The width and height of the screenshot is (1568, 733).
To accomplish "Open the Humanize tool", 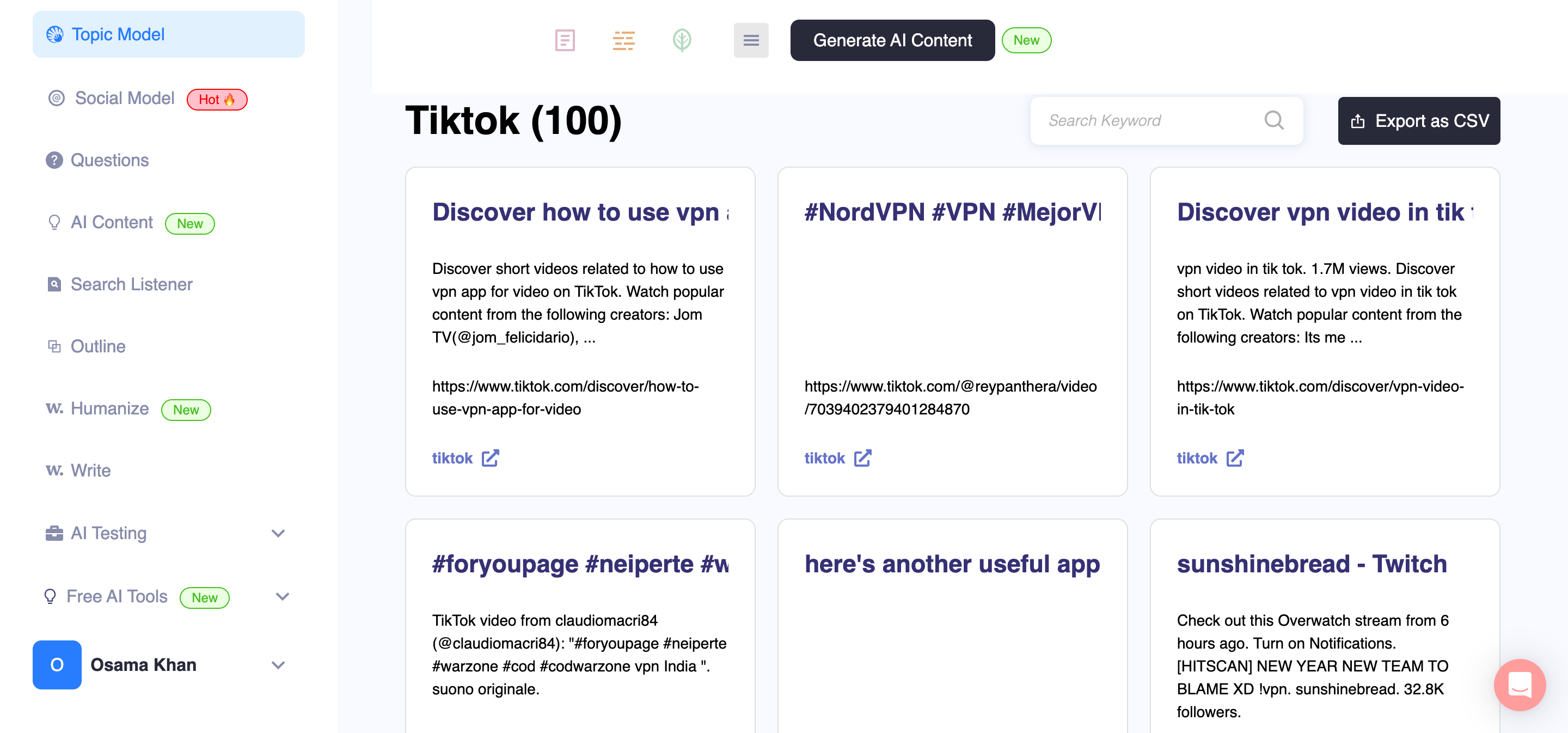I will [x=109, y=408].
